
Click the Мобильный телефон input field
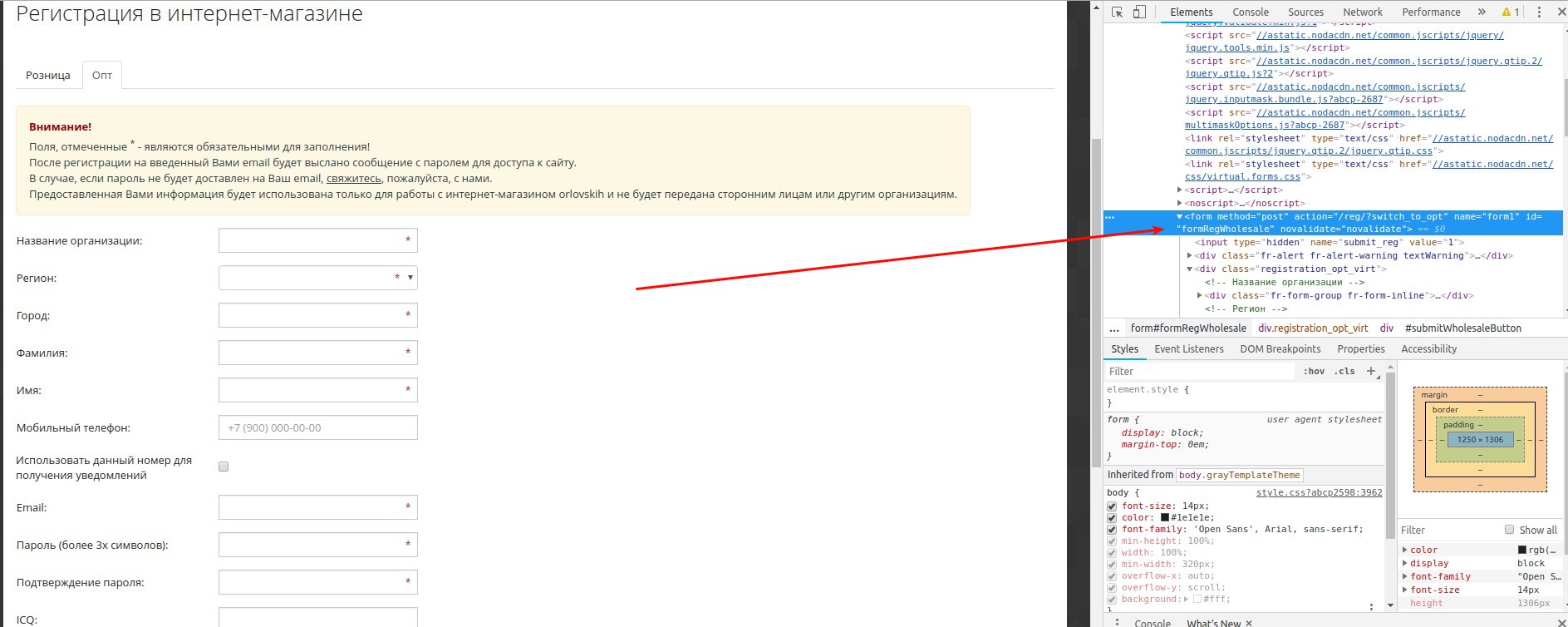click(317, 427)
